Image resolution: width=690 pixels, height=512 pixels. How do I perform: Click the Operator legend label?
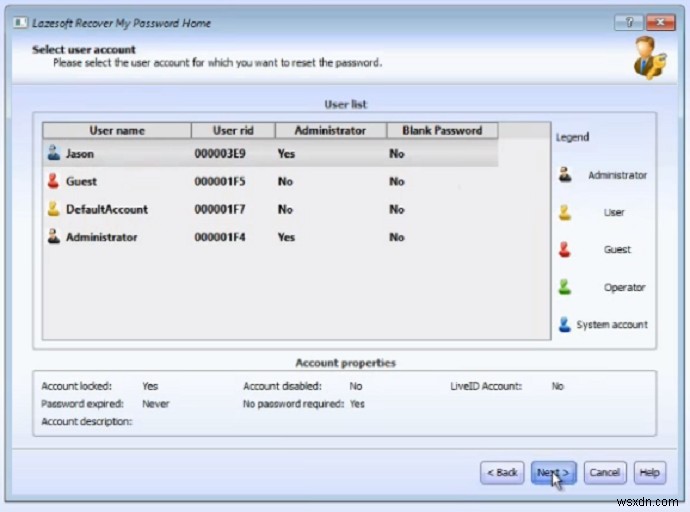pyautogui.click(x=624, y=287)
